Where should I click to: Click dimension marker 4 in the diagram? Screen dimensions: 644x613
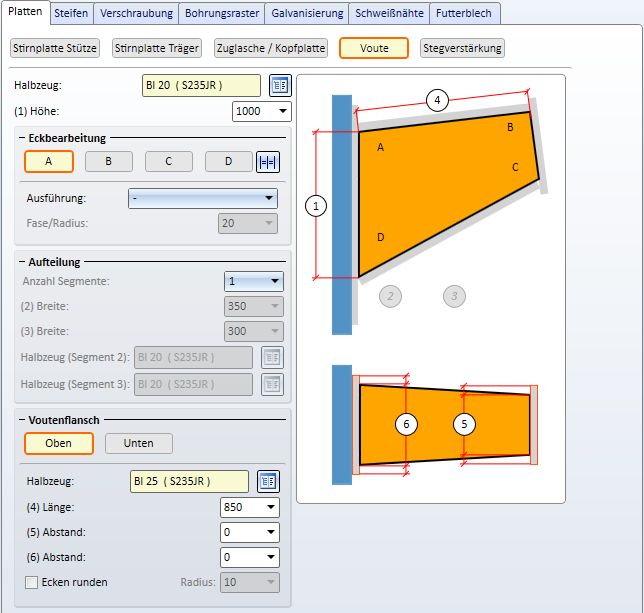click(x=435, y=99)
